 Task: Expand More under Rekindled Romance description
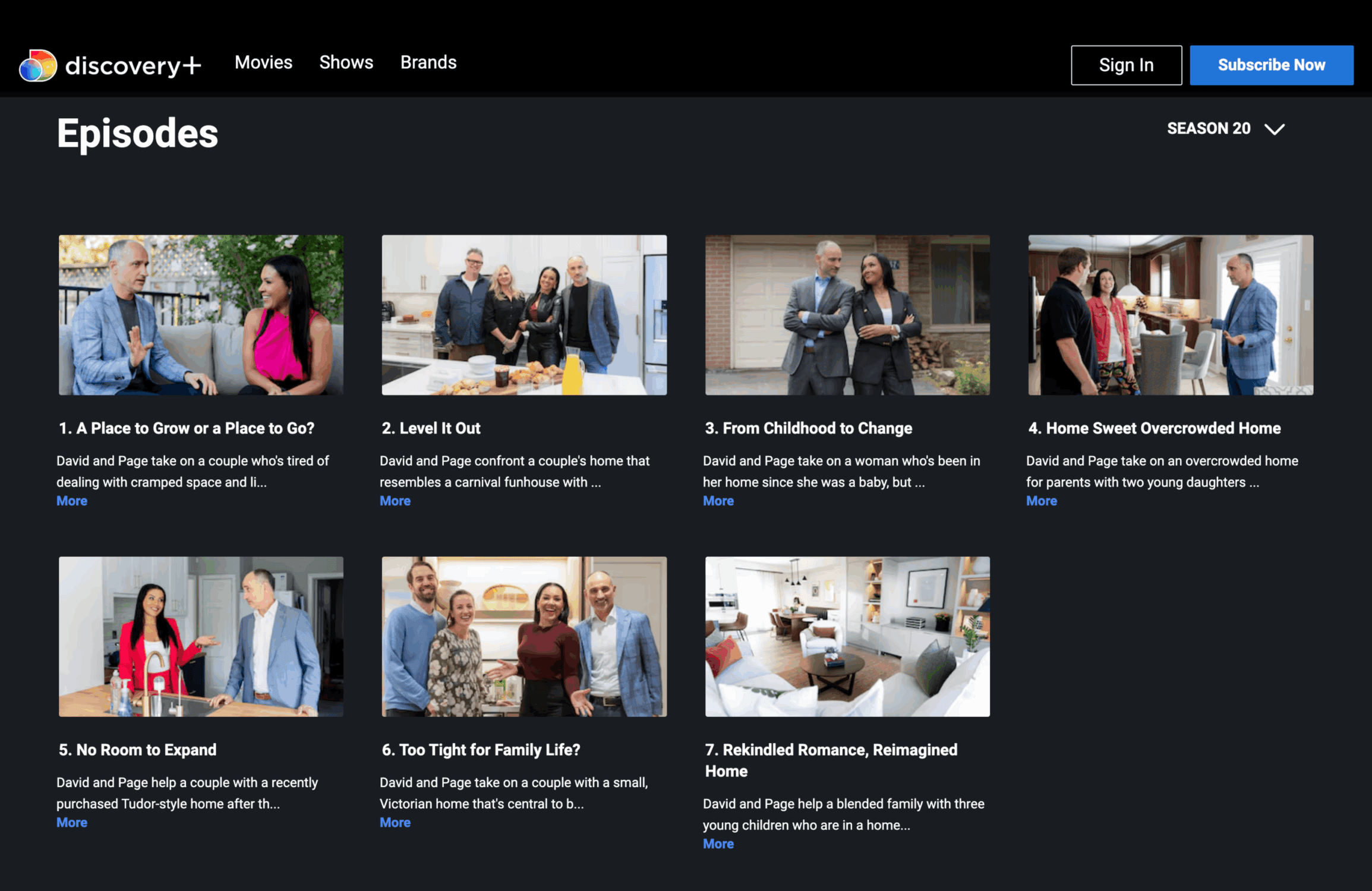(x=718, y=843)
